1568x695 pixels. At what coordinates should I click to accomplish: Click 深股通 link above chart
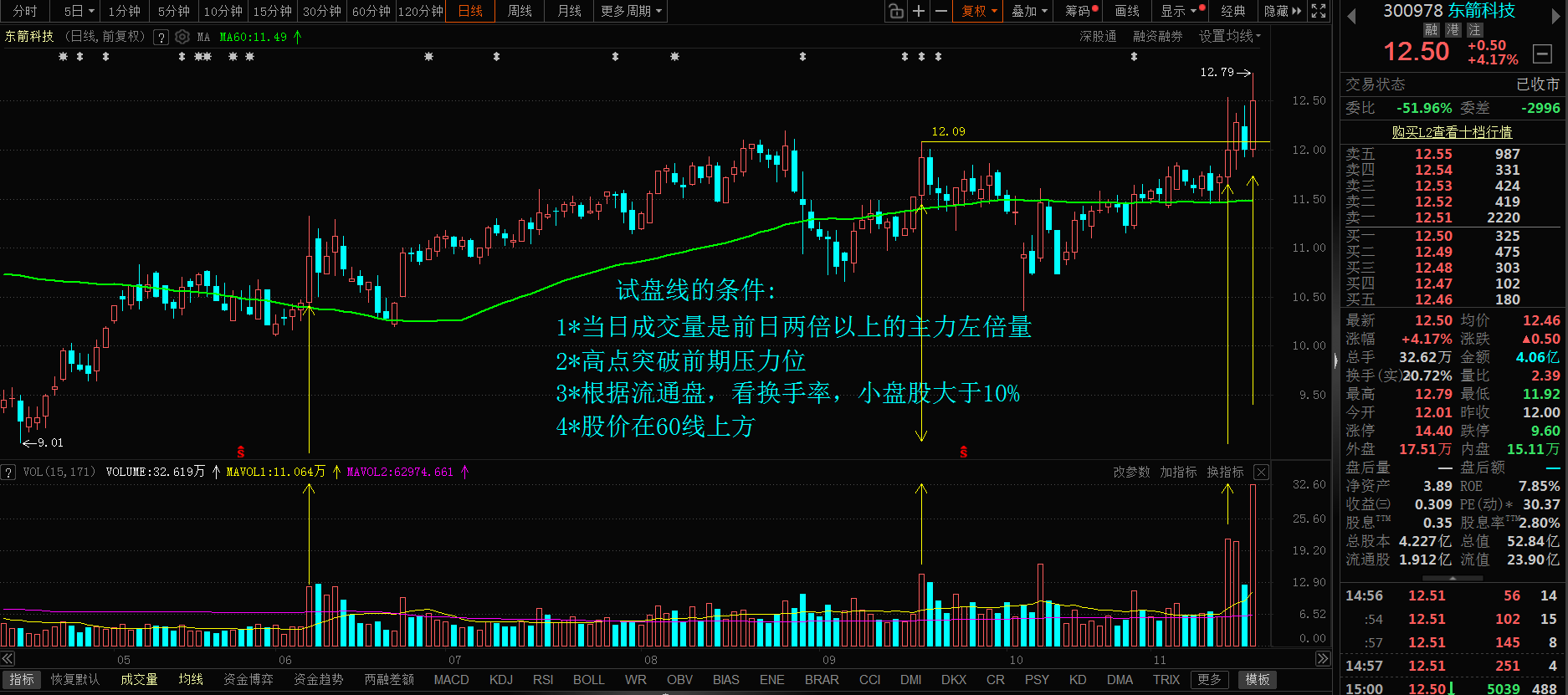click(x=1098, y=36)
